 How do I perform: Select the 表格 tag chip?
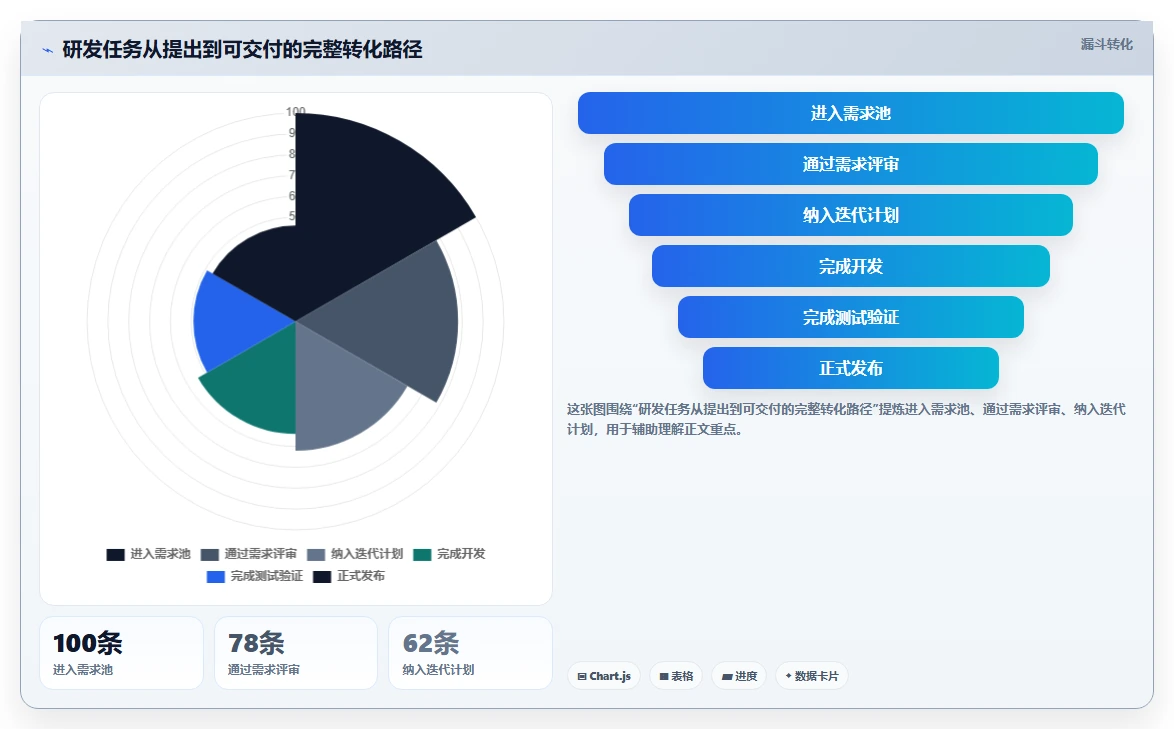click(676, 676)
